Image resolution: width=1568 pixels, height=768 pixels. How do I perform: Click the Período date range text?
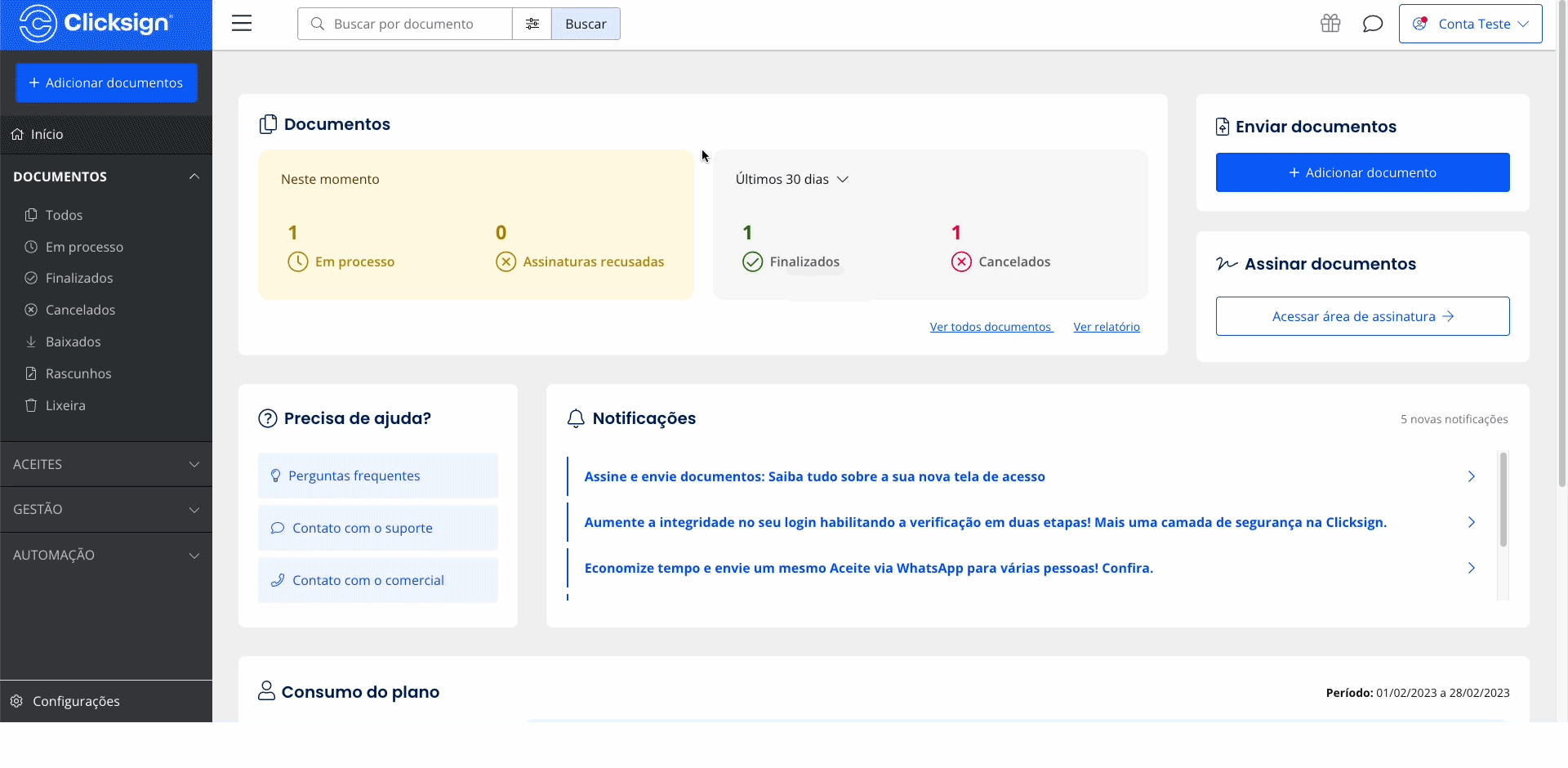[x=1418, y=693]
